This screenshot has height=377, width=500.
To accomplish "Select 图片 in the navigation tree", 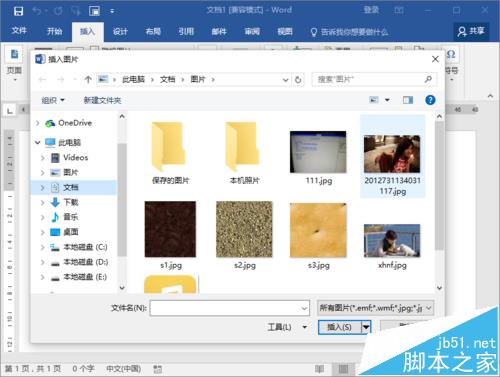I will [71, 172].
